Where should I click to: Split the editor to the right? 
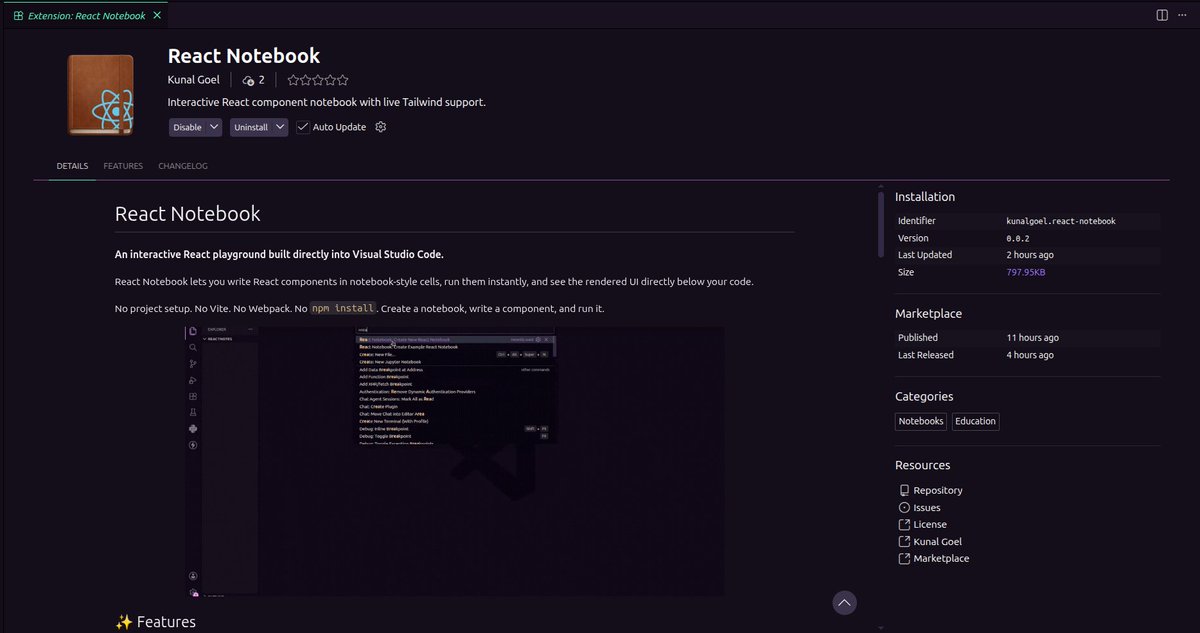point(1162,15)
